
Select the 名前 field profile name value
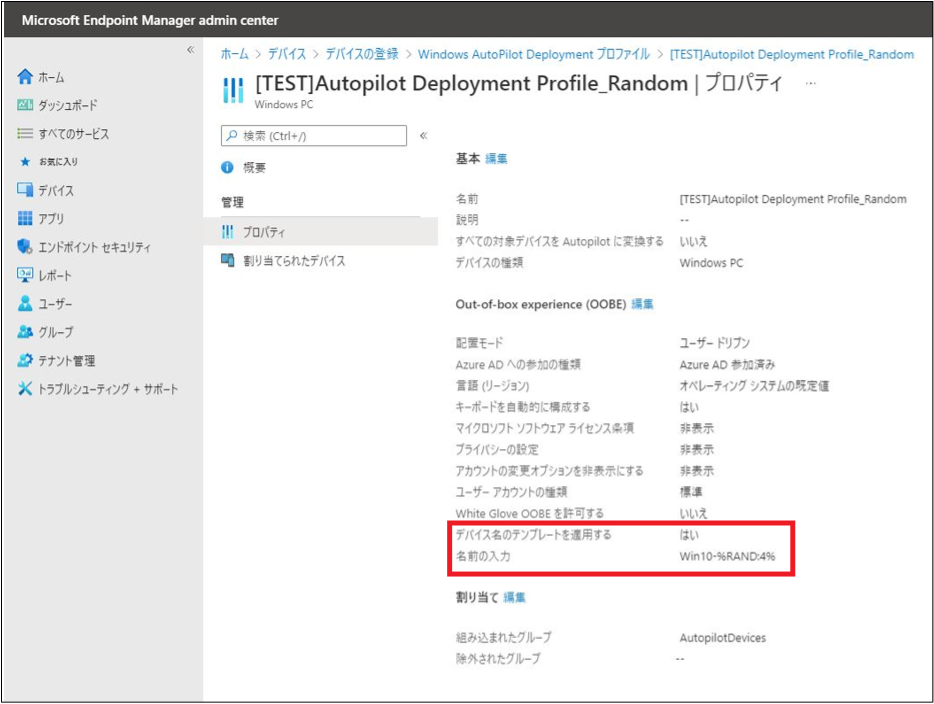pyautogui.click(x=793, y=199)
